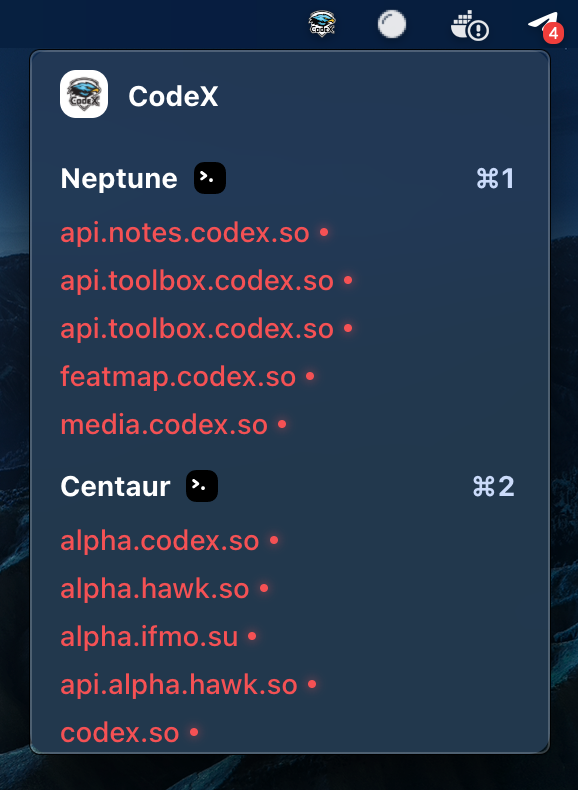Click the ⌘2 shortcut label for Centaur
Screen dimensions: 578x790
pos(494,487)
